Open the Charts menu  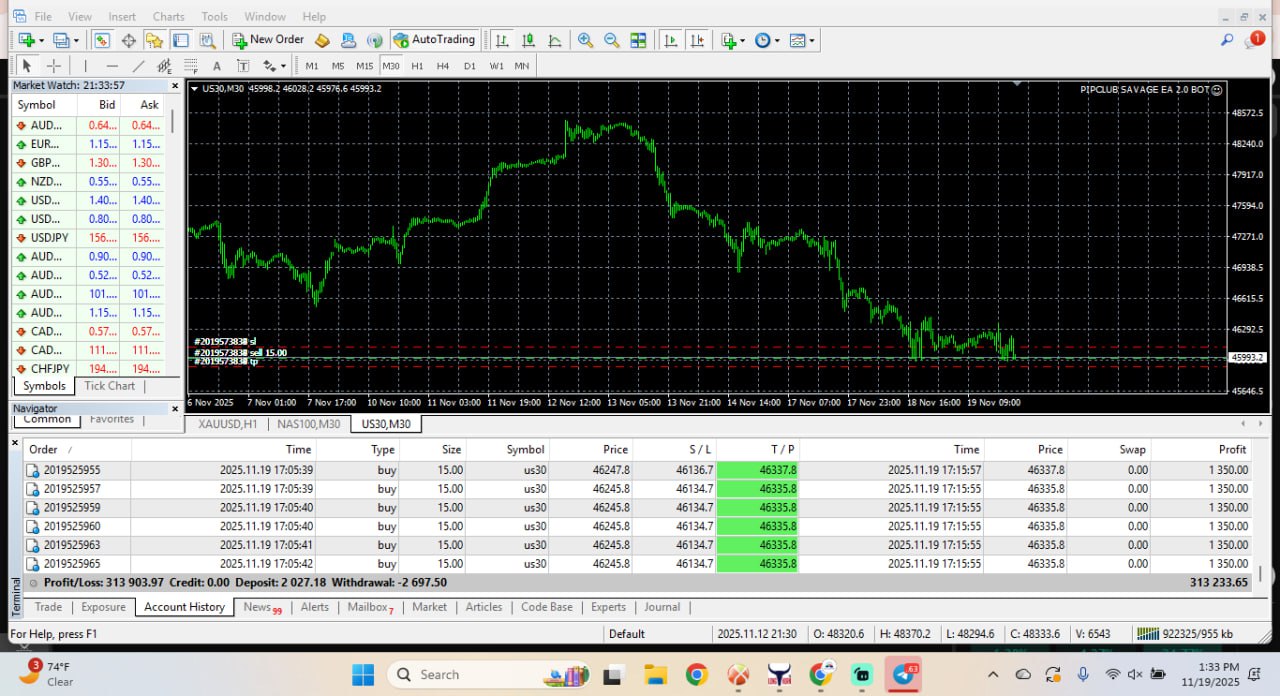click(x=168, y=16)
